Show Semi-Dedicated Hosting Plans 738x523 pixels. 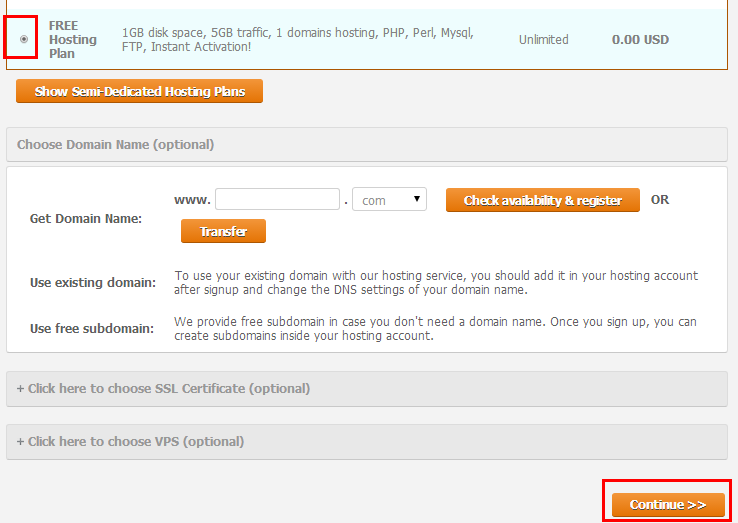tap(139, 91)
